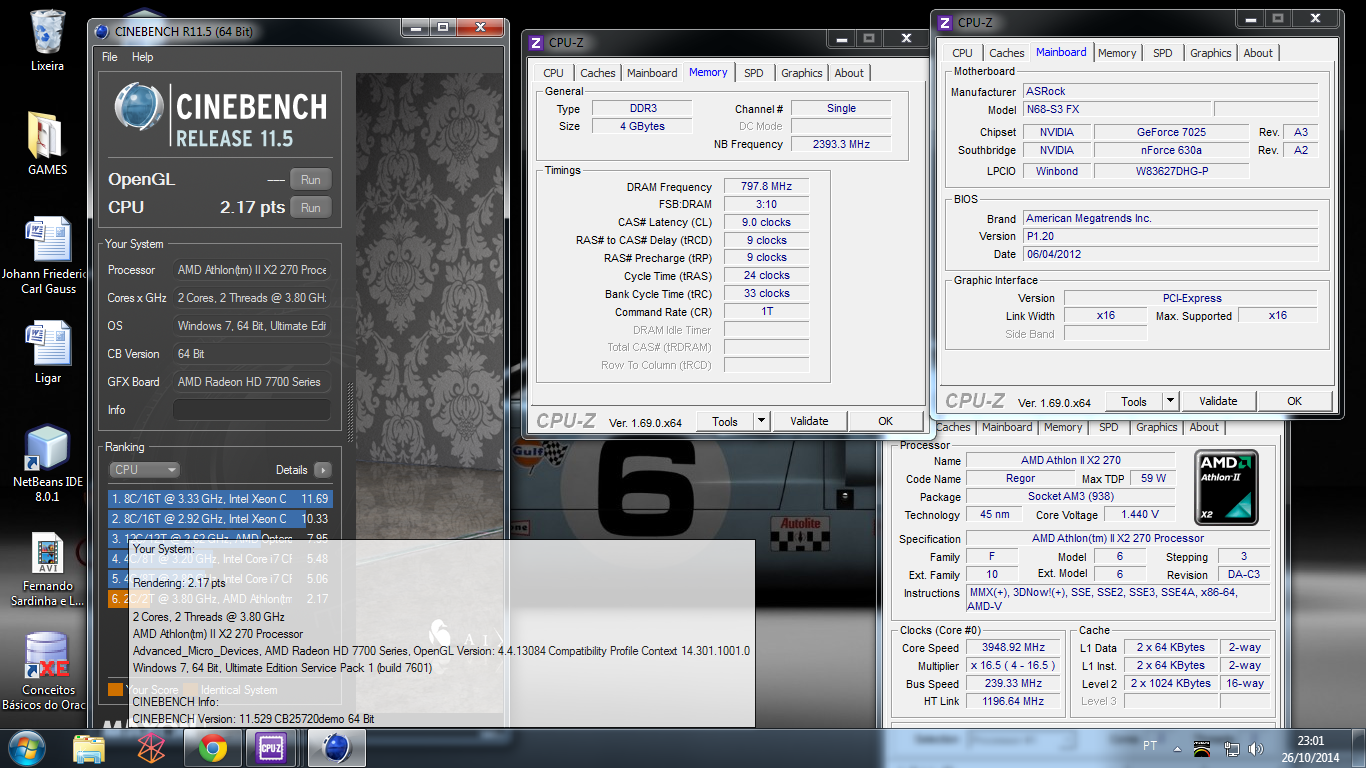Click the Code Name value Regor
1366x768 pixels.
tap(1020, 479)
